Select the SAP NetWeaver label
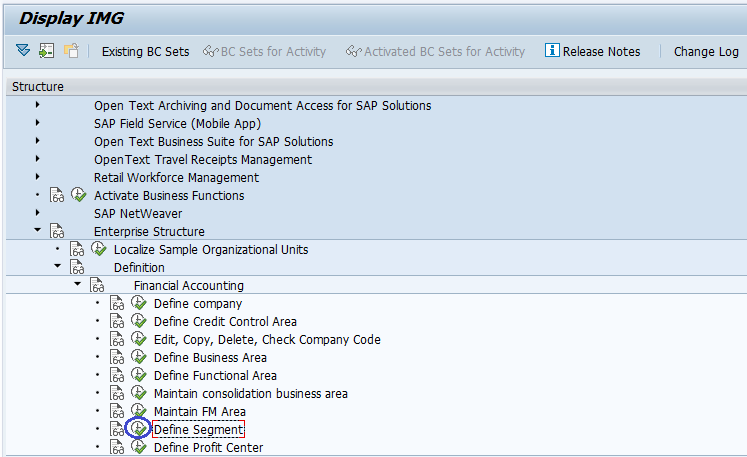The width and height of the screenshot is (747, 457). tap(138, 213)
